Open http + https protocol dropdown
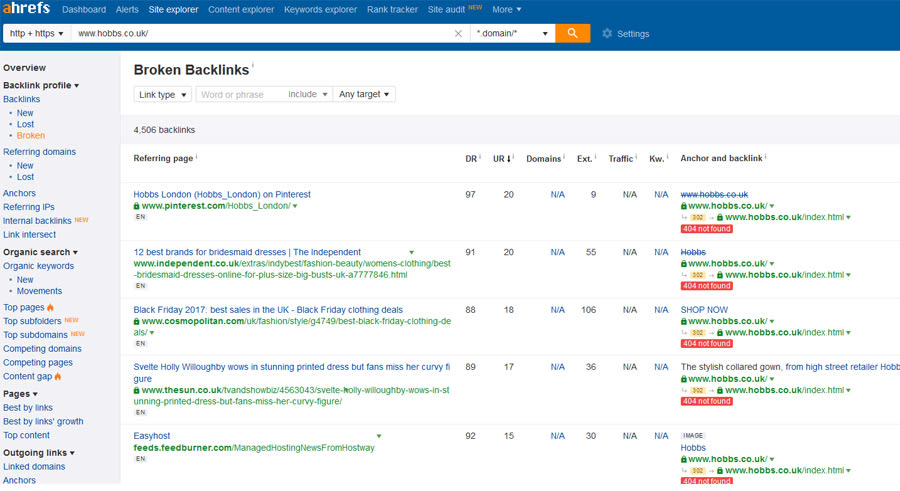The height and width of the screenshot is (491, 900). point(37,33)
